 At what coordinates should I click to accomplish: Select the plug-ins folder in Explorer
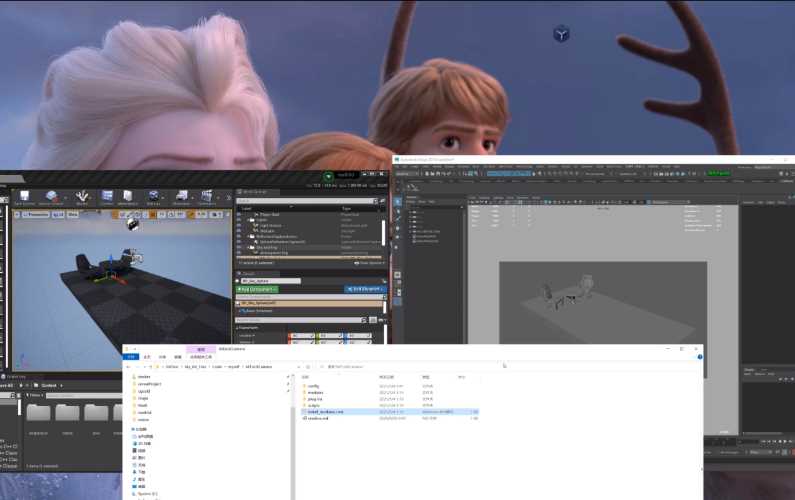(315, 399)
